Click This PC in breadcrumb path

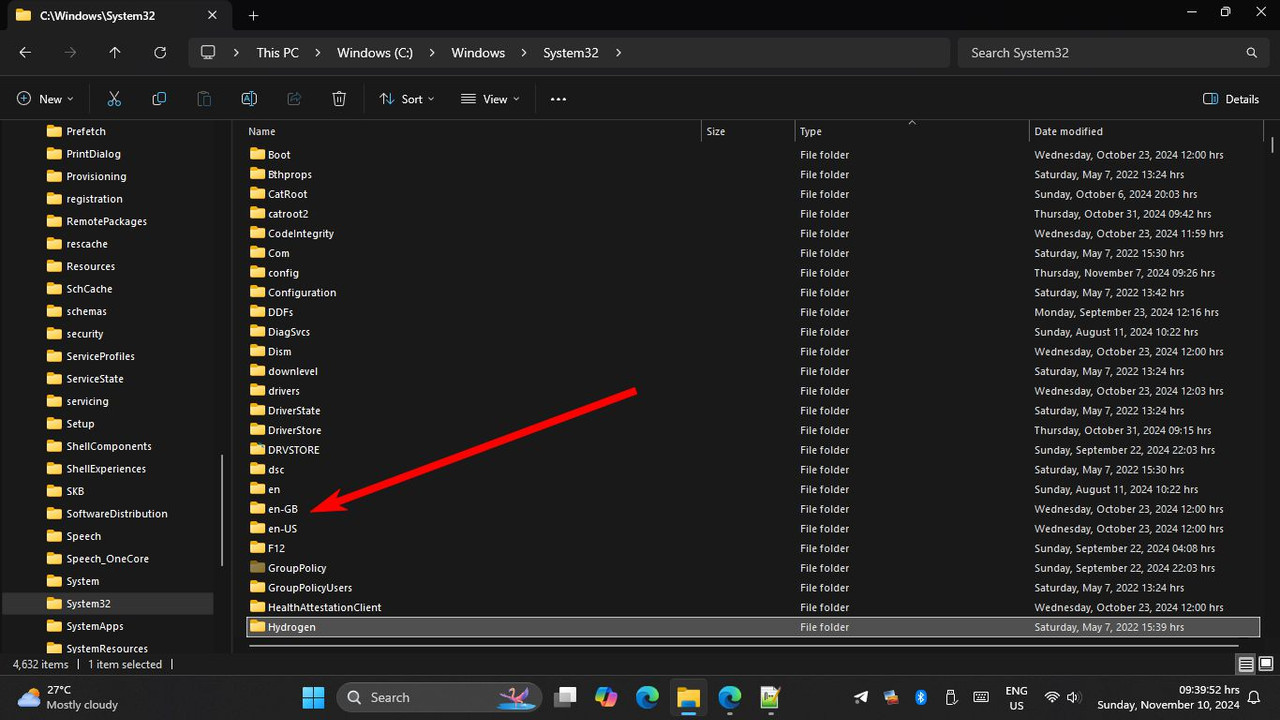pos(277,52)
